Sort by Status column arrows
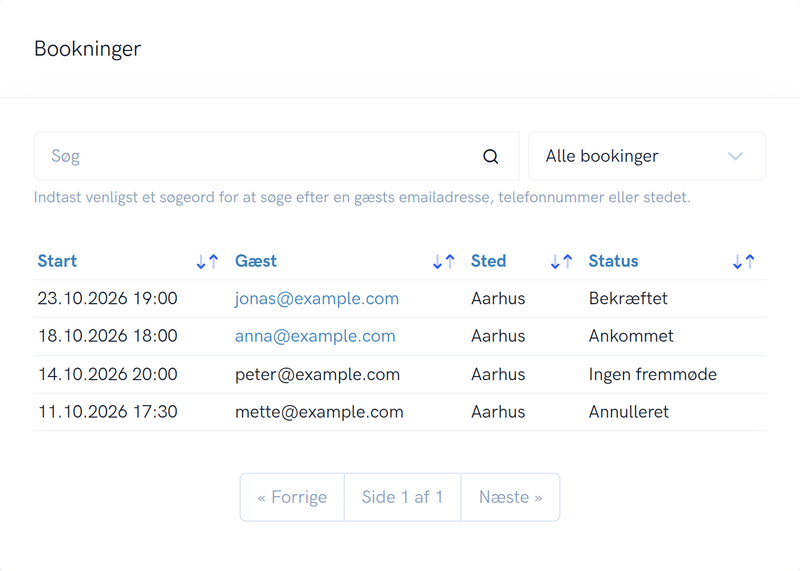 tap(743, 261)
